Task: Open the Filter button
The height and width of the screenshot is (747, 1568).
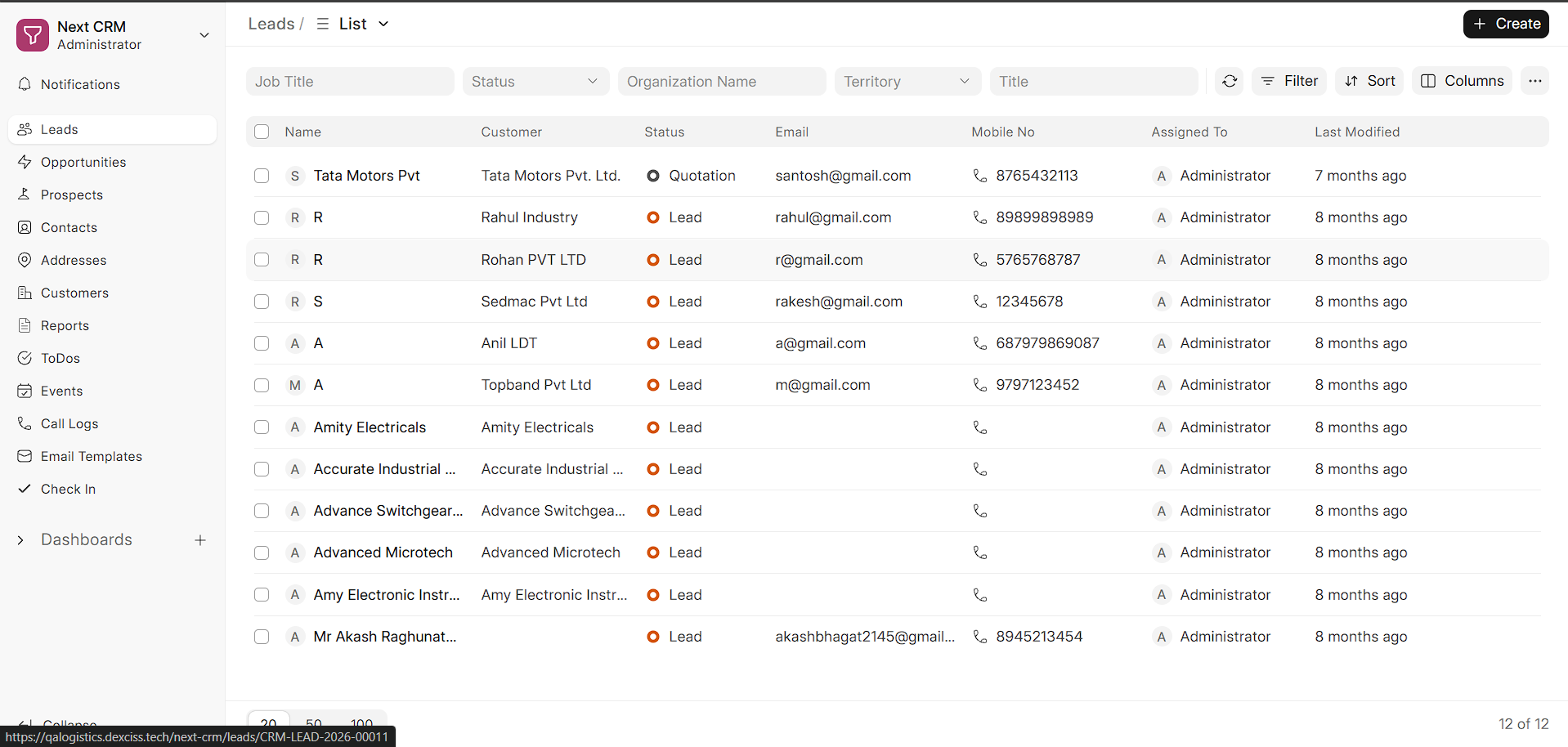Action: coord(1289,81)
